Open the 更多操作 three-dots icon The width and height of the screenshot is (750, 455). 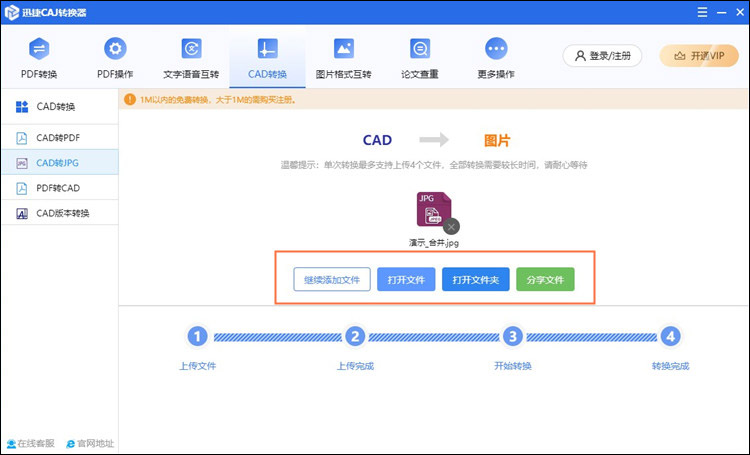496,48
